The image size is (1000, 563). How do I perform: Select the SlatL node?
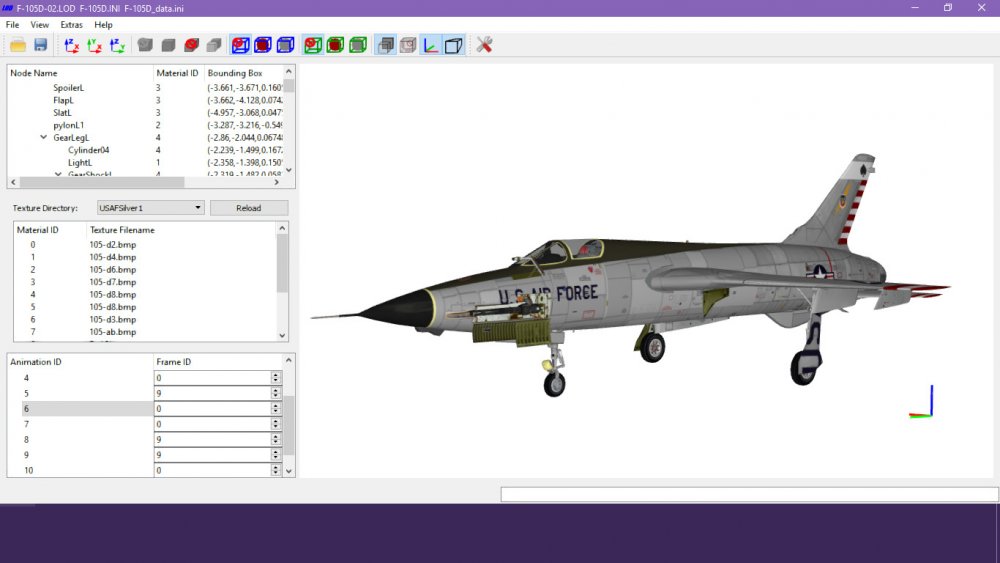[62, 112]
